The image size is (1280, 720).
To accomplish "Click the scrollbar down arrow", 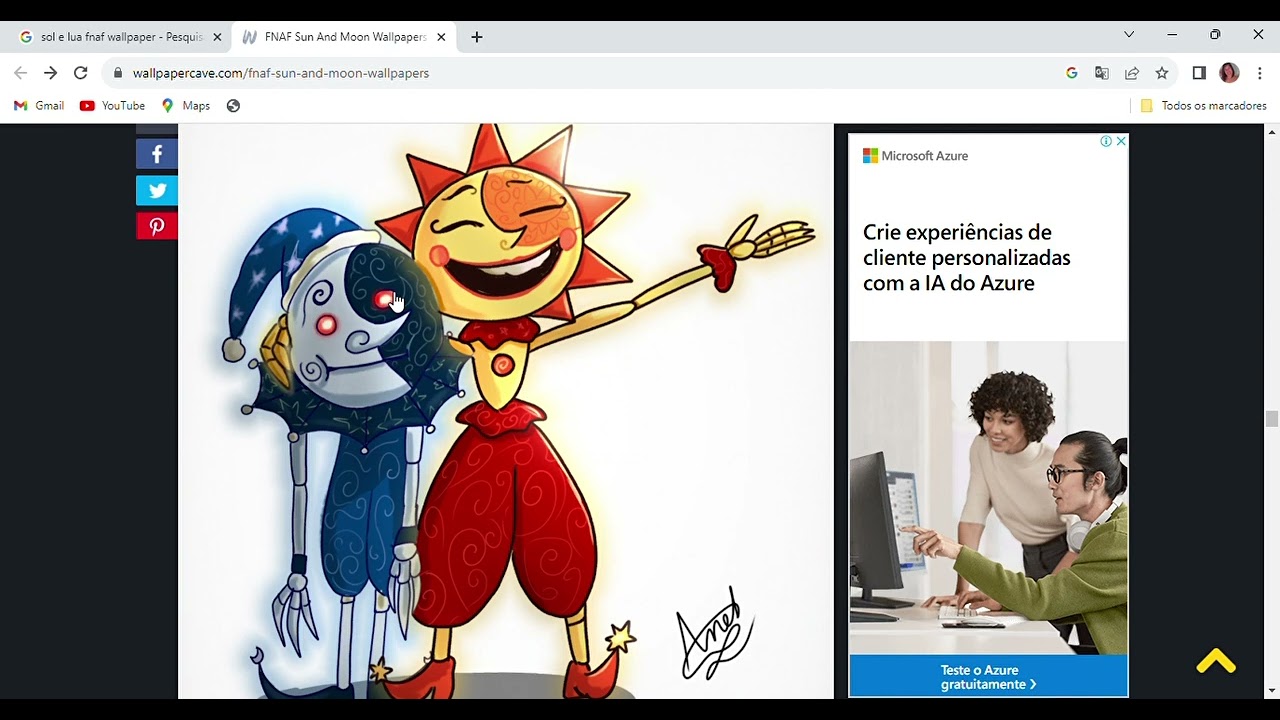I will (1272, 690).
